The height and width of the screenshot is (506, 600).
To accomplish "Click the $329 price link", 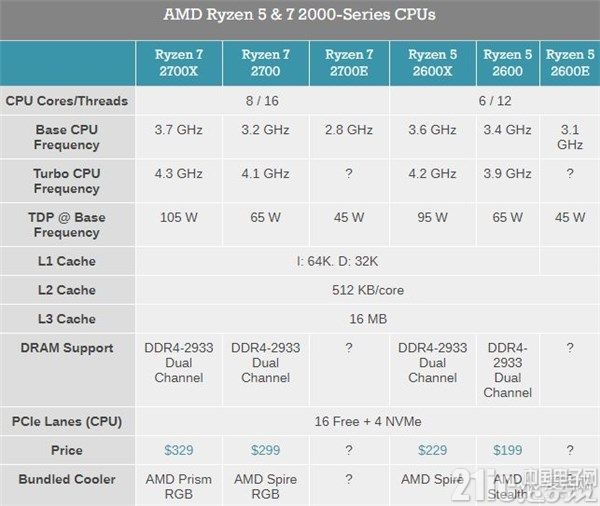I will (179, 450).
